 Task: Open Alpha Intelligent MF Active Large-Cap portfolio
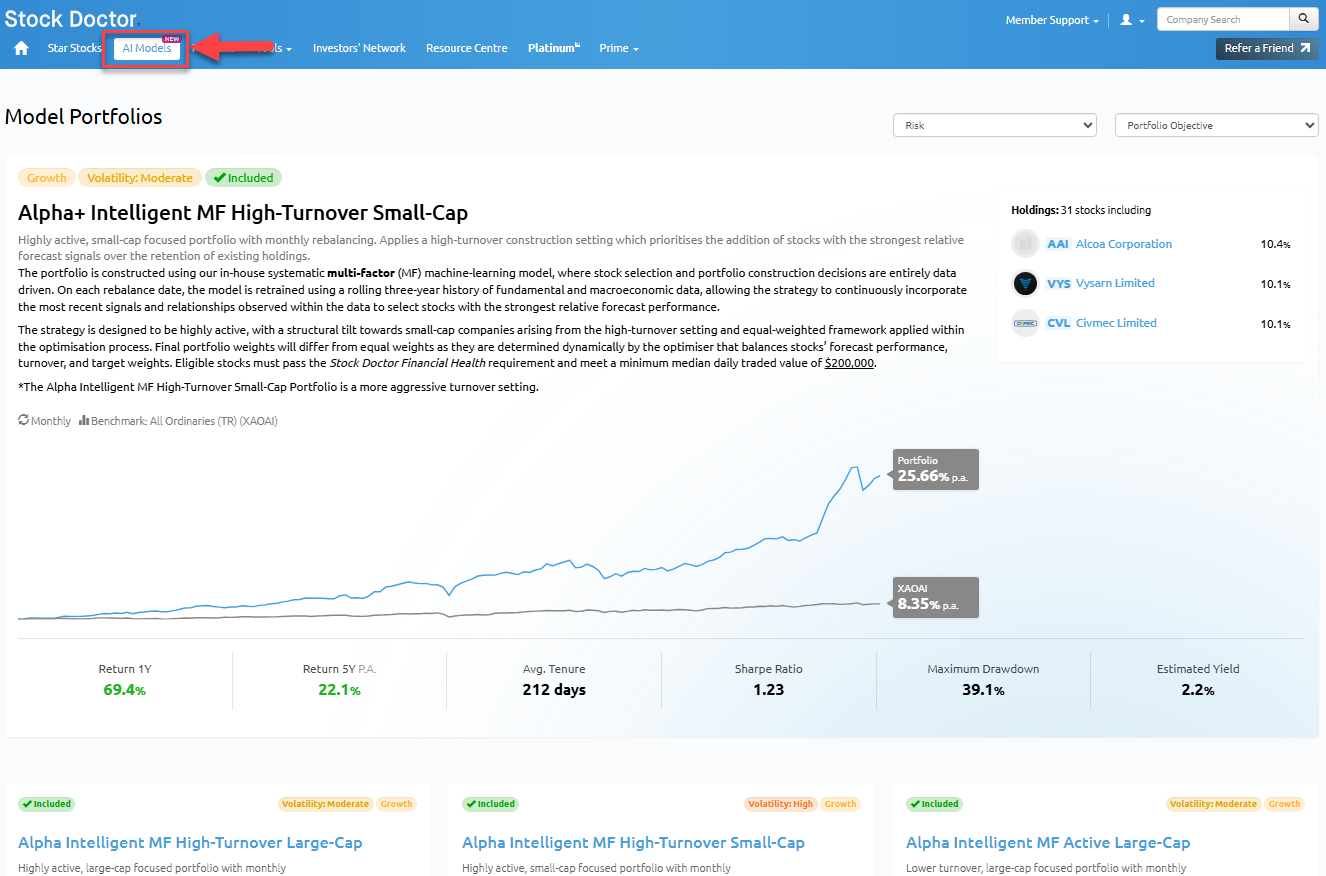point(1048,843)
